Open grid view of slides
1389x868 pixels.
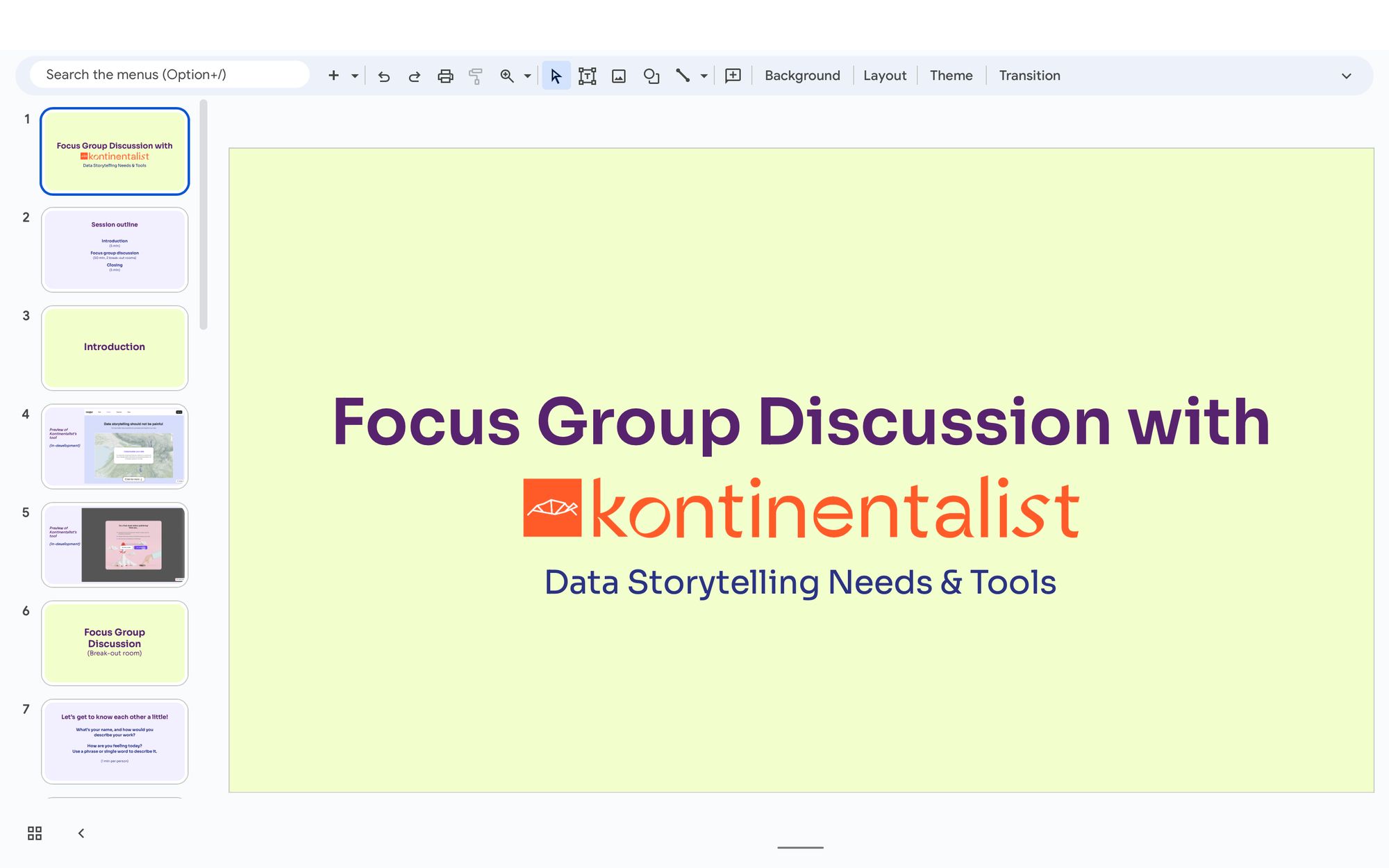35,833
